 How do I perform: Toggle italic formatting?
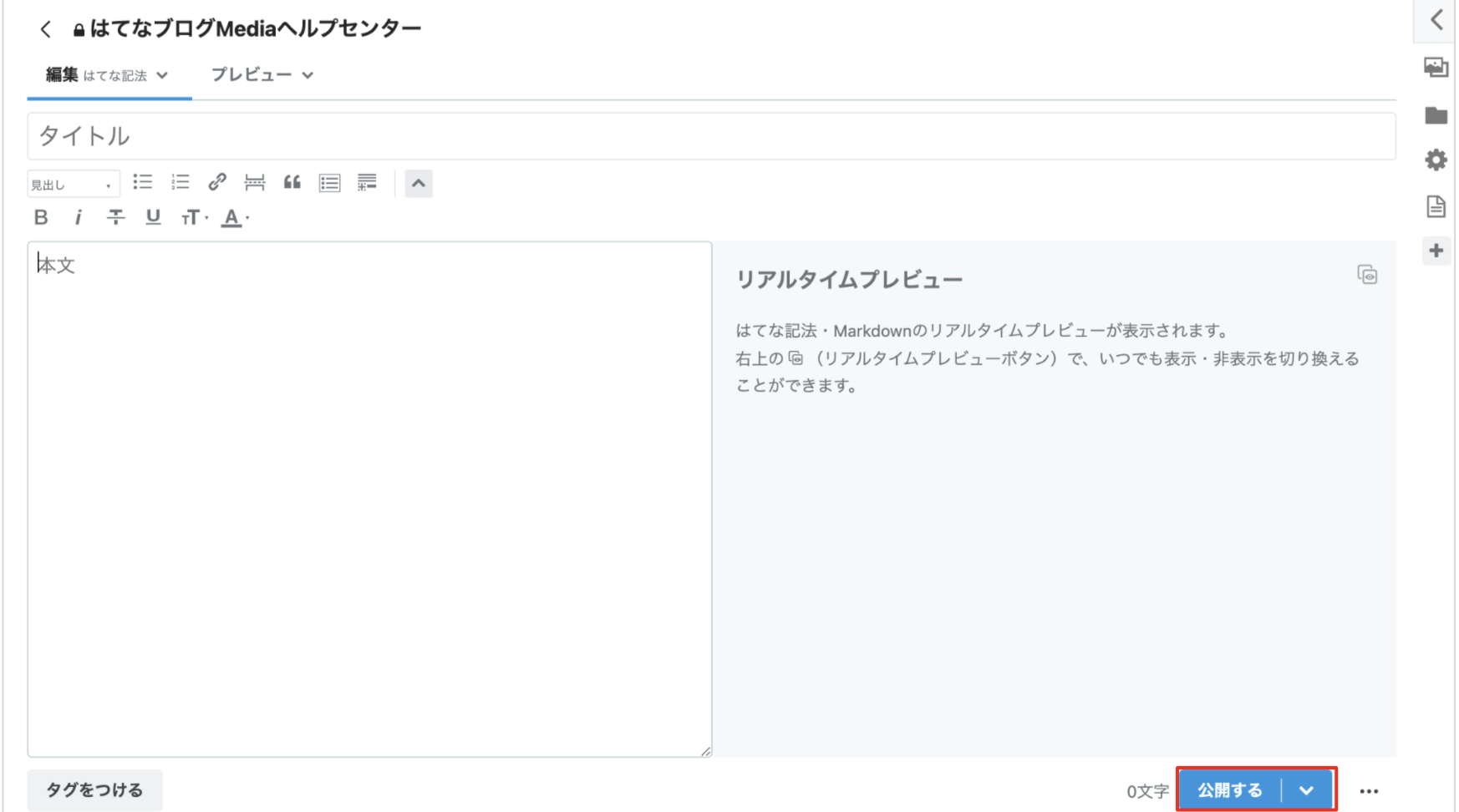tap(77, 217)
